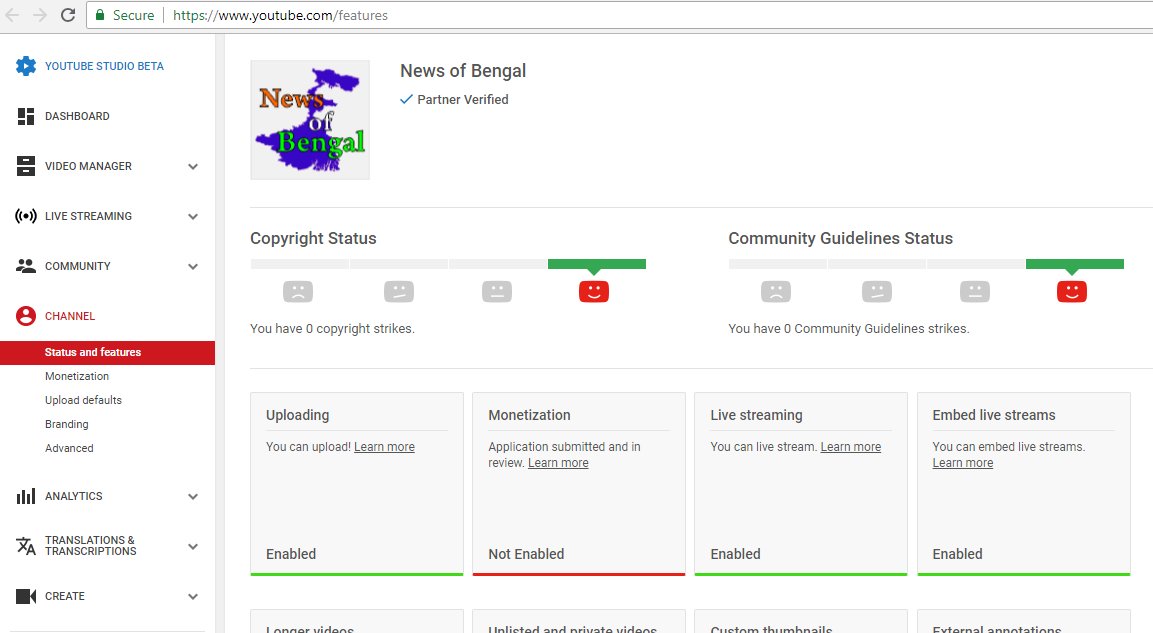Reload the page with browser refresh icon
1153x633 pixels.
(68, 15)
